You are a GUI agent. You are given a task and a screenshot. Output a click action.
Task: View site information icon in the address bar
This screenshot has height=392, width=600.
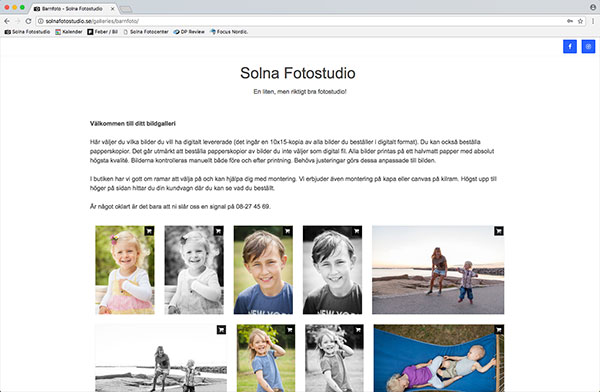(x=41, y=21)
